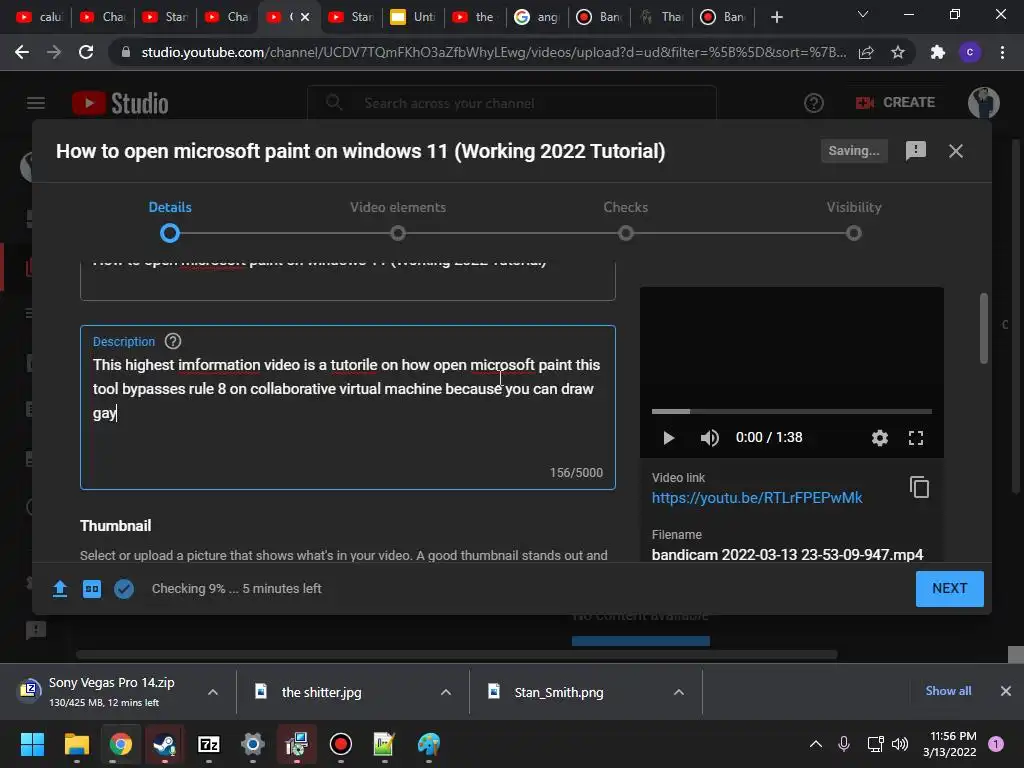Image resolution: width=1024 pixels, height=768 pixels.
Task: Open Steam from taskbar
Action: [x=165, y=744]
